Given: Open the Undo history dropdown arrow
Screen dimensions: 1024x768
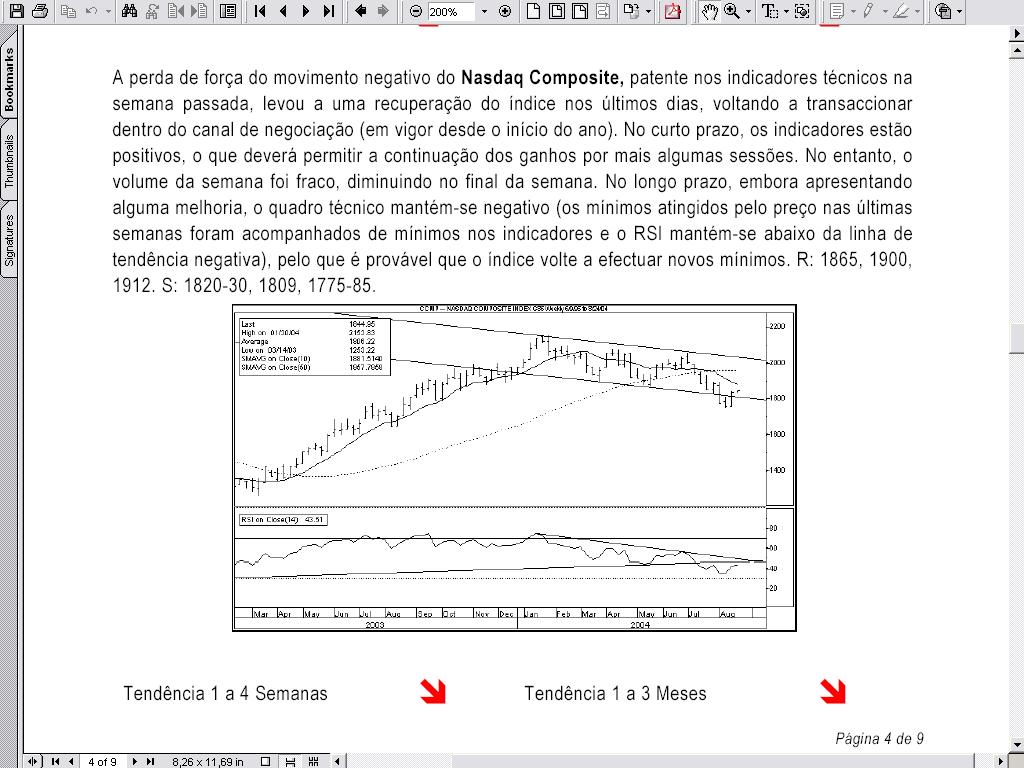Looking at the screenshot, I should [x=108, y=11].
